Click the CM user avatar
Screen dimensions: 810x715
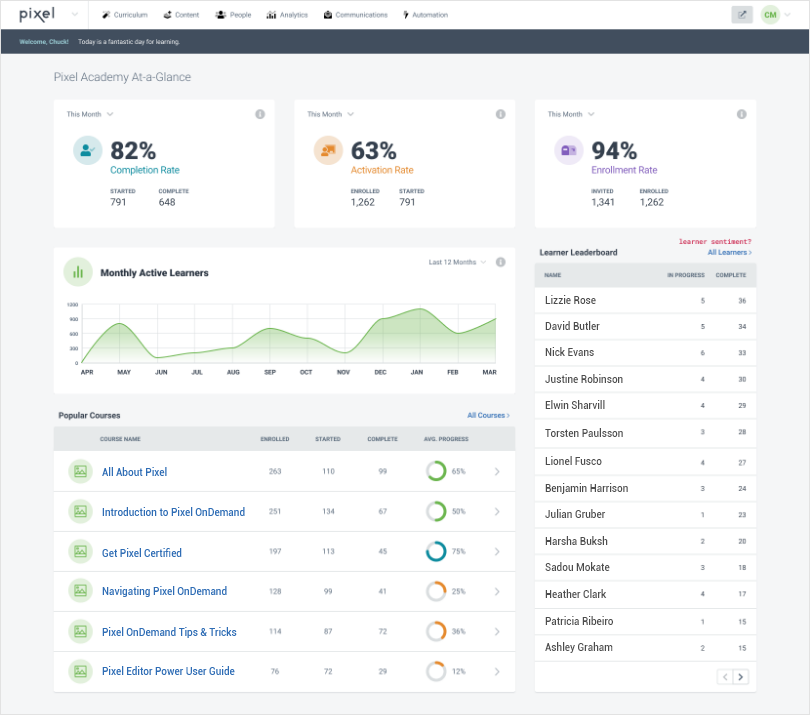coord(770,15)
